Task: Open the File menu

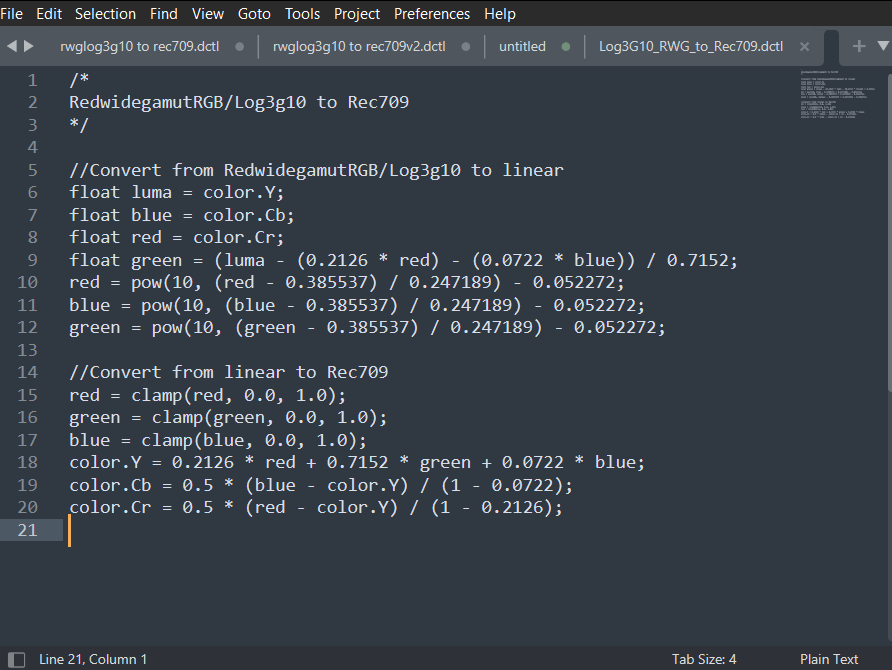Action: 11,14
